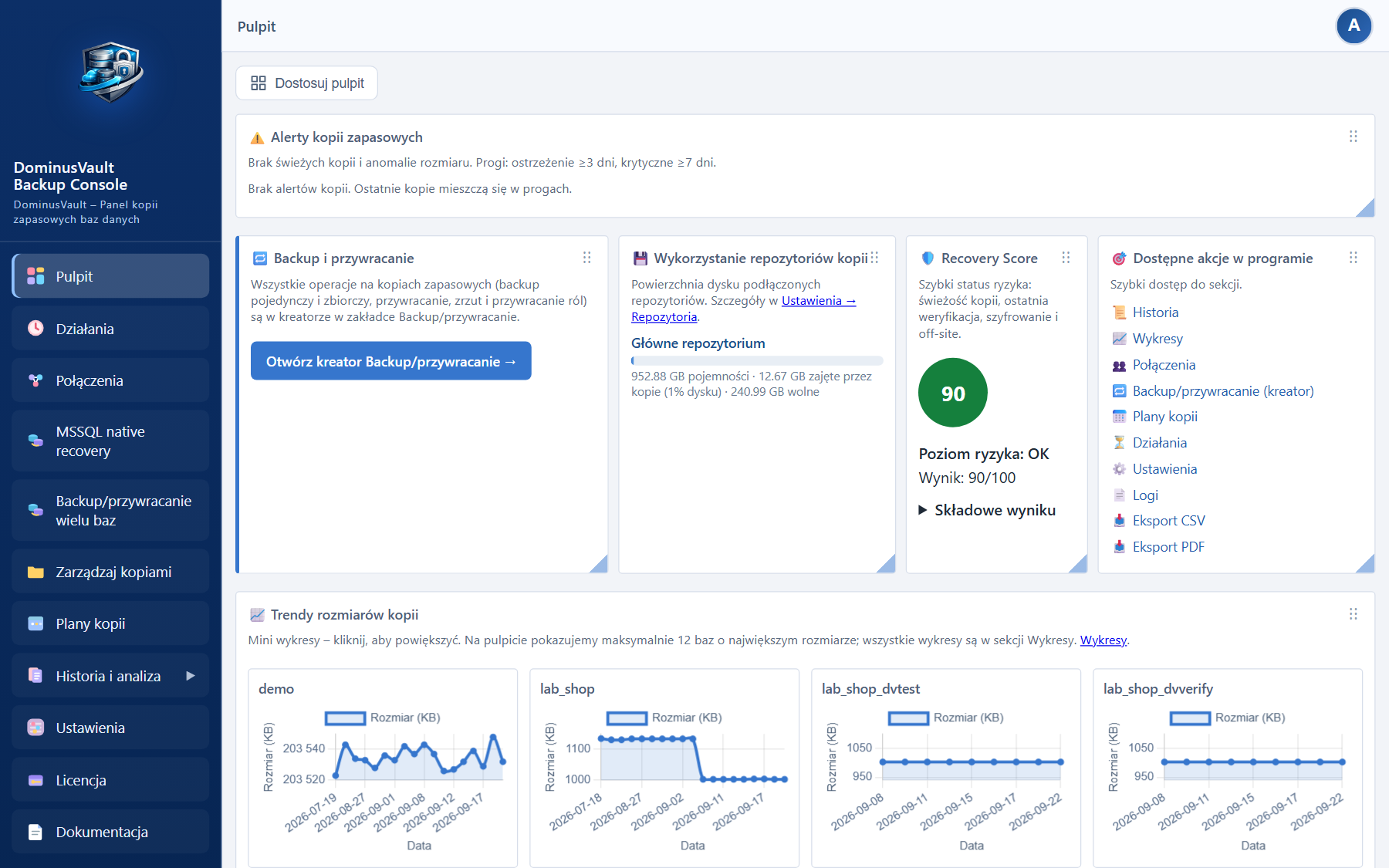The height and width of the screenshot is (868, 1389).
Task: Click the shield icon beside Recovery Score
Action: tap(928, 258)
